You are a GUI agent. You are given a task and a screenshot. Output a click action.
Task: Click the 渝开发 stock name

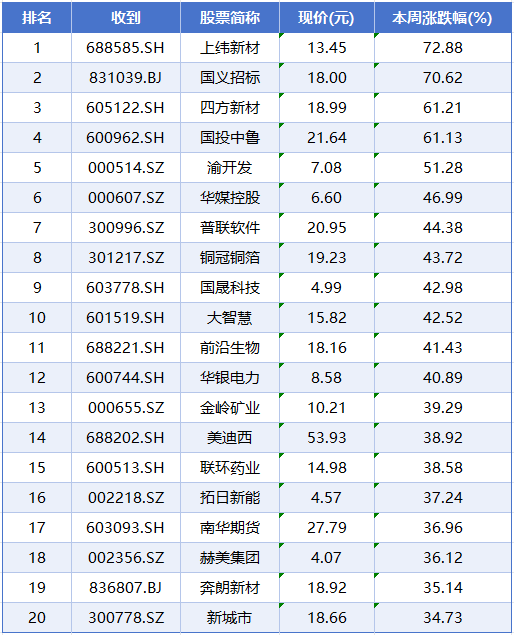[230, 168]
